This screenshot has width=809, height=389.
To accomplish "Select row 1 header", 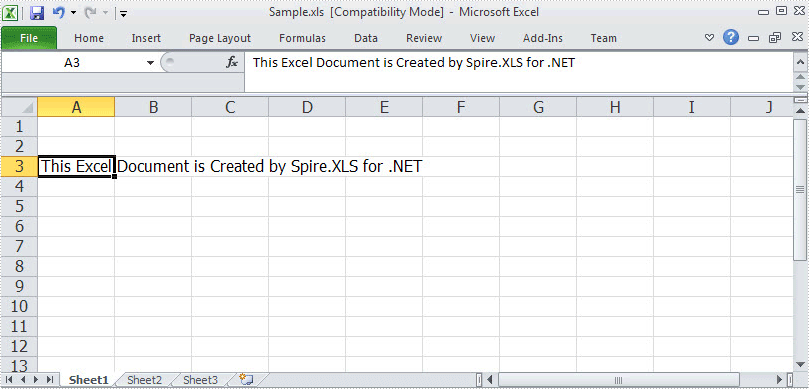I will point(20,126).
